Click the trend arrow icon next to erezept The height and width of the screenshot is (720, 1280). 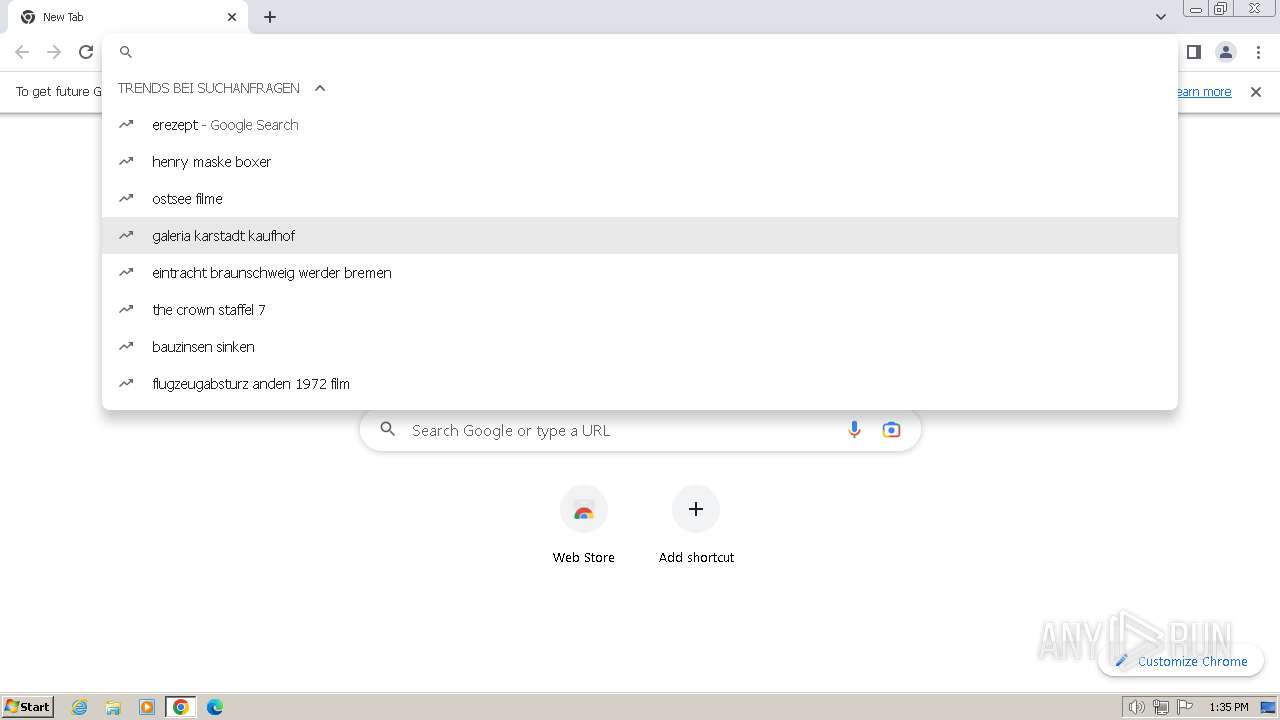(x=126, y=125)
